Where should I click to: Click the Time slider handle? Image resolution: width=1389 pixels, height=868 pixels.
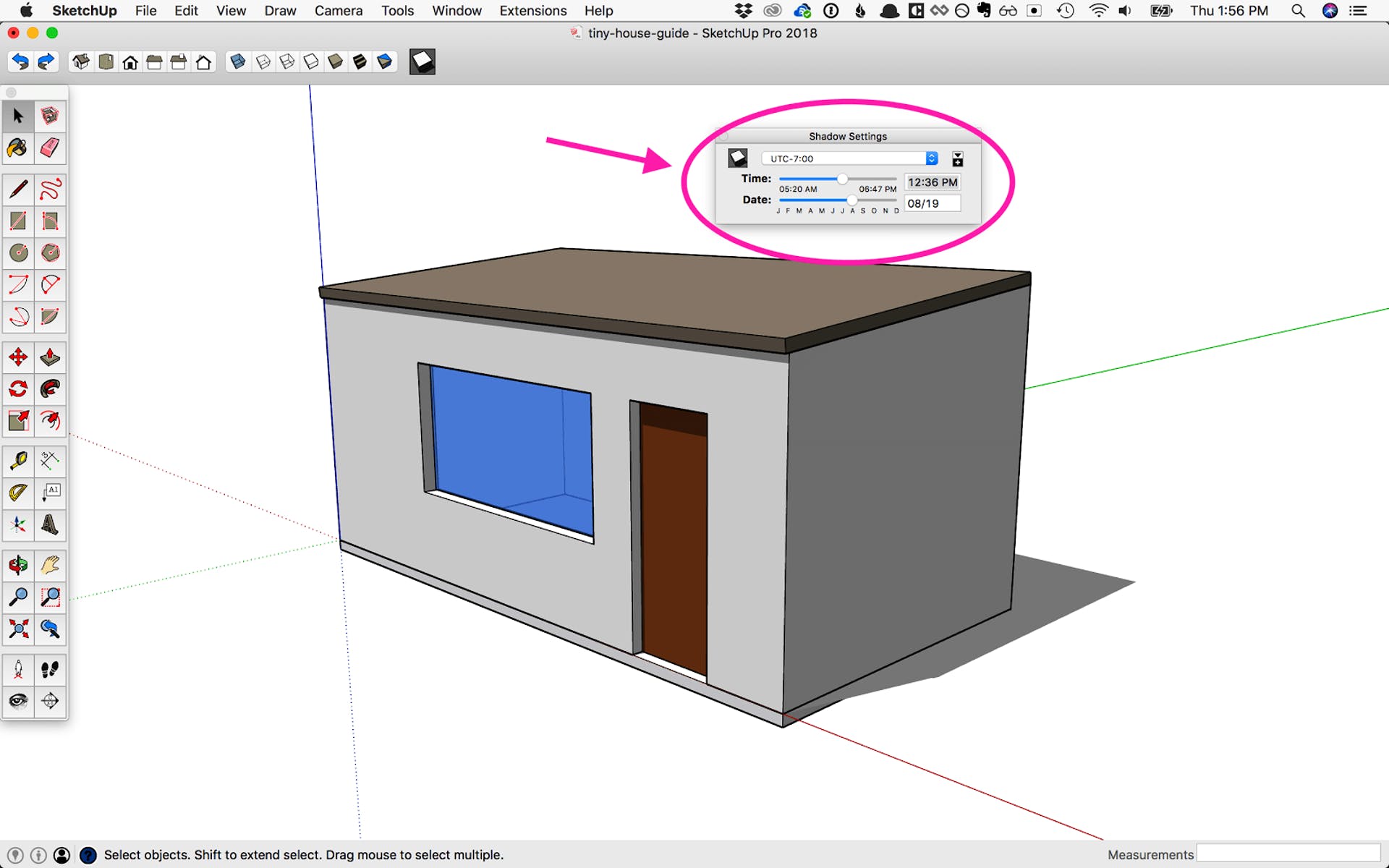pos(842,179)
